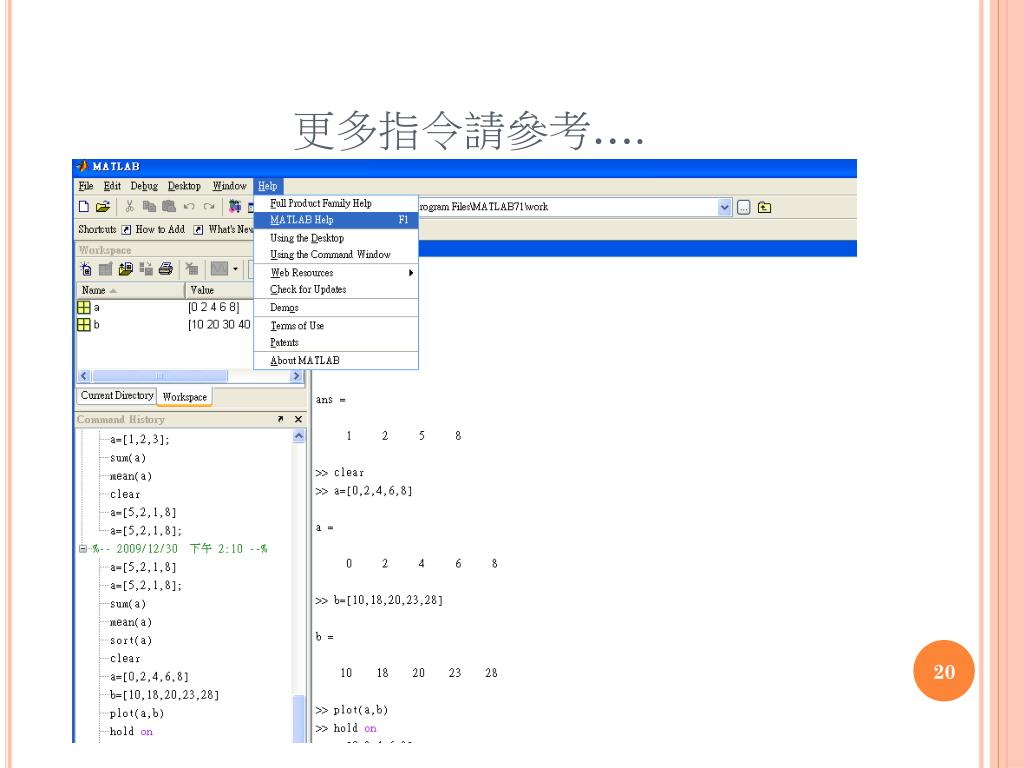Select MATLAB Help menu entry
This screenshot has height=768, width=1024.
coord(336,220)
